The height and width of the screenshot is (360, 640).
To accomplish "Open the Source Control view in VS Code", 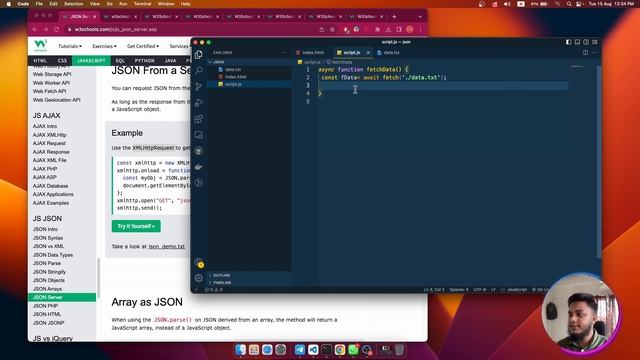I will point(199,87).
